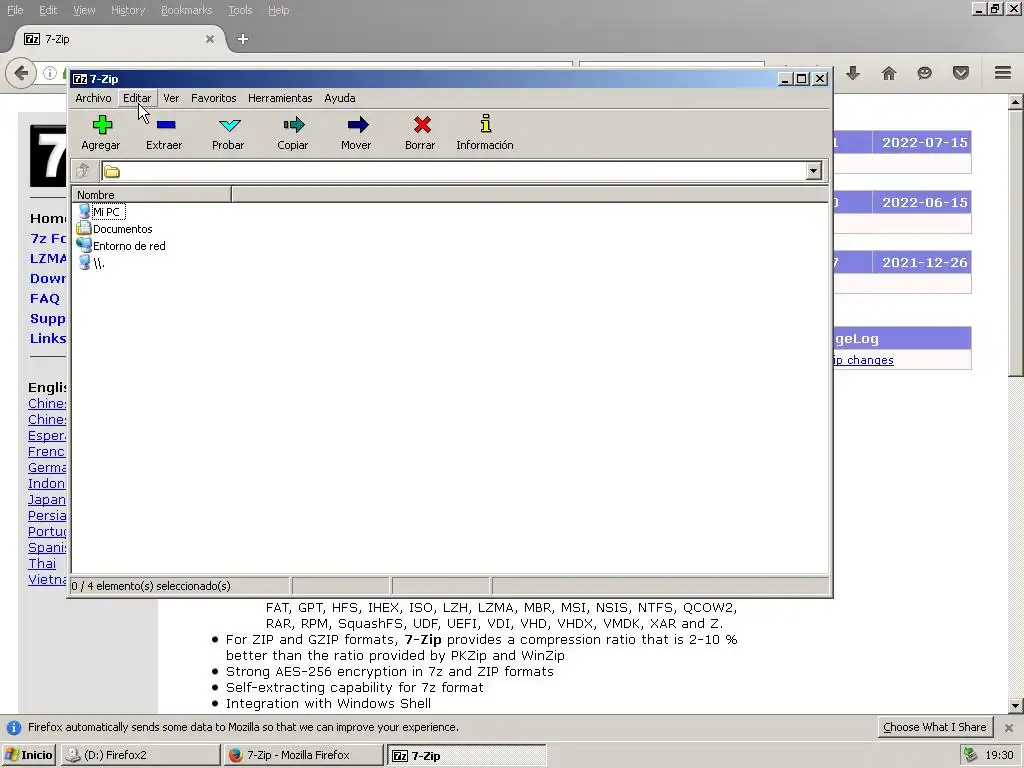Select the Entorno de red network icon
Screen dimensions: 1024x768
coord(84,246)
